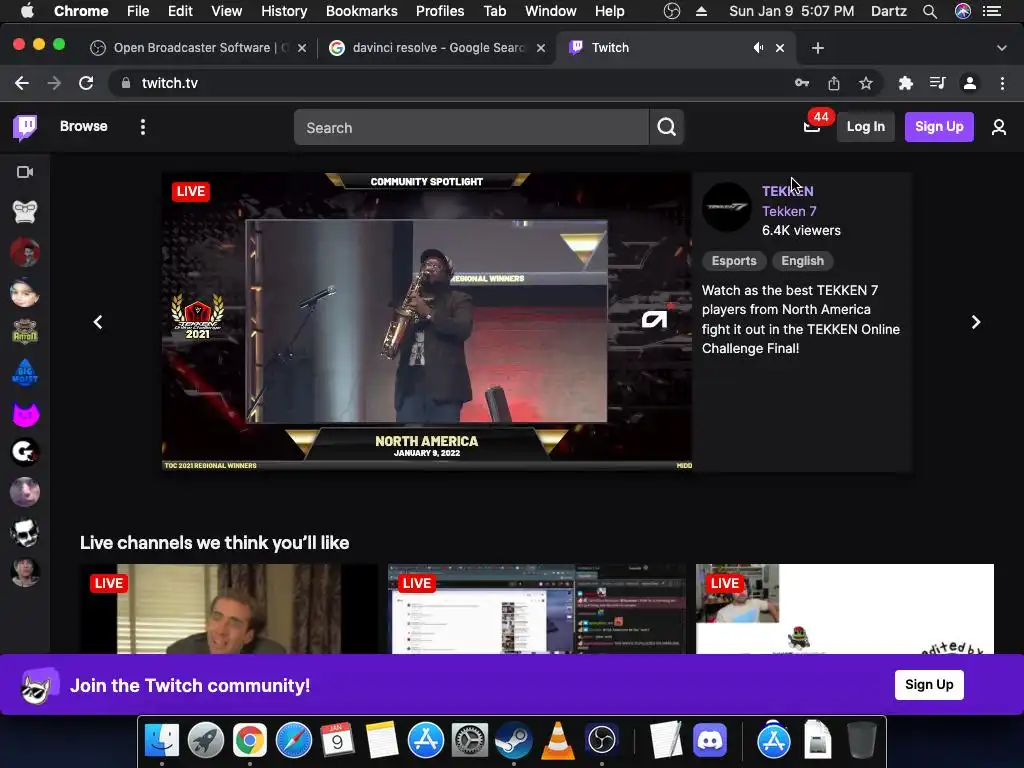The height and width of the screenshot is (768, 1024).
Task: Click into the Search field
Action: click(x=472, y=127)
